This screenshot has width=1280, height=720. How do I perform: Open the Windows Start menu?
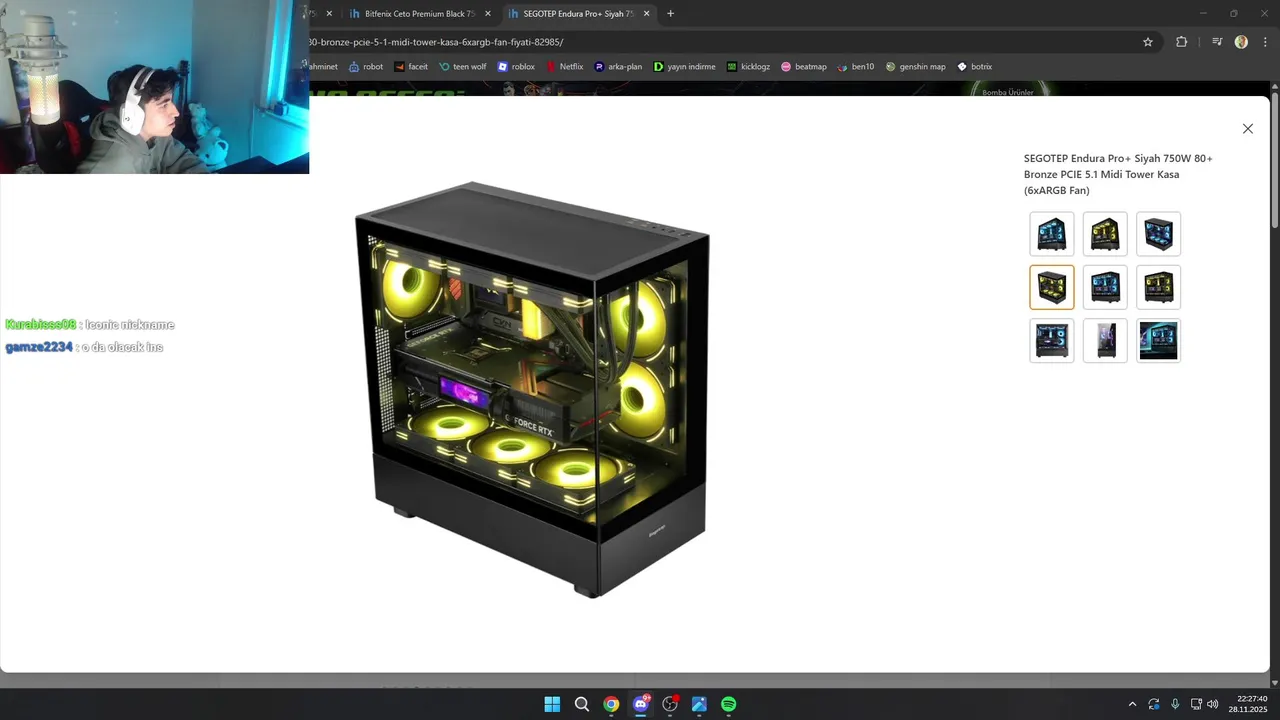pos(552,704)
